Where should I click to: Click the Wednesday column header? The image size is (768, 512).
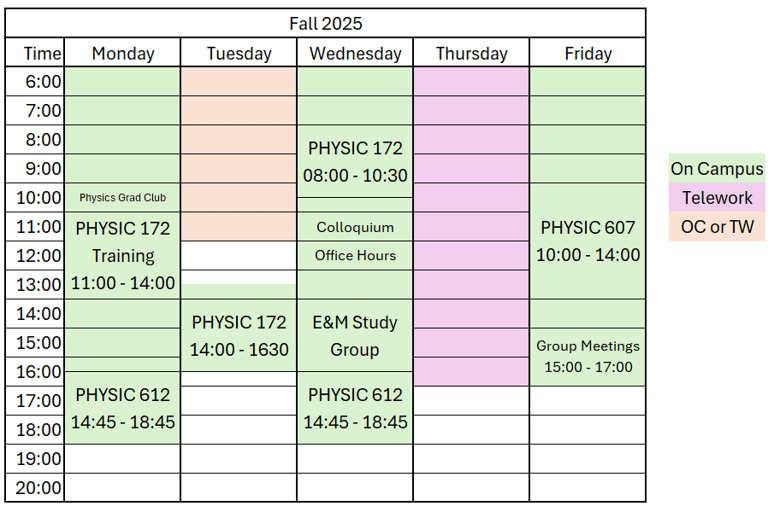(x=355, y=53)
